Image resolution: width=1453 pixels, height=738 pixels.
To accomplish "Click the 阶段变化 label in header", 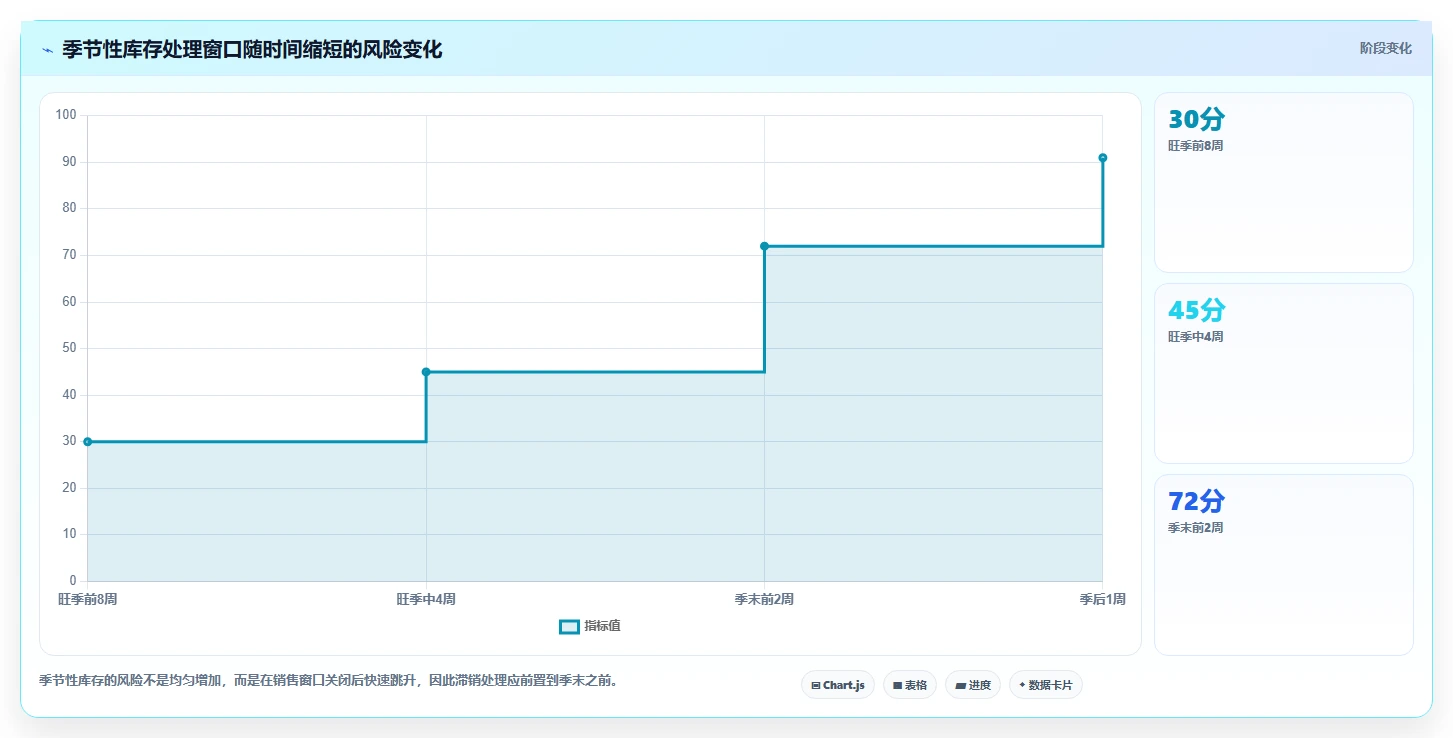I will [1385, 48].
